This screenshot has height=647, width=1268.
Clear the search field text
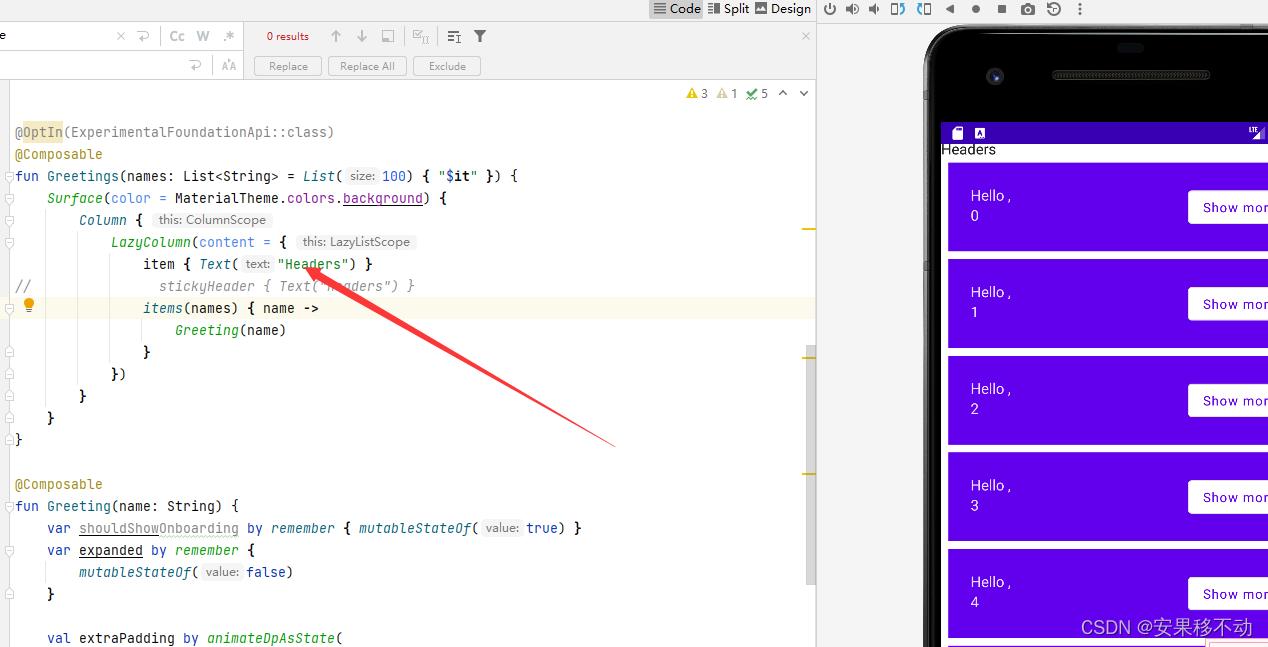[121, 36]
